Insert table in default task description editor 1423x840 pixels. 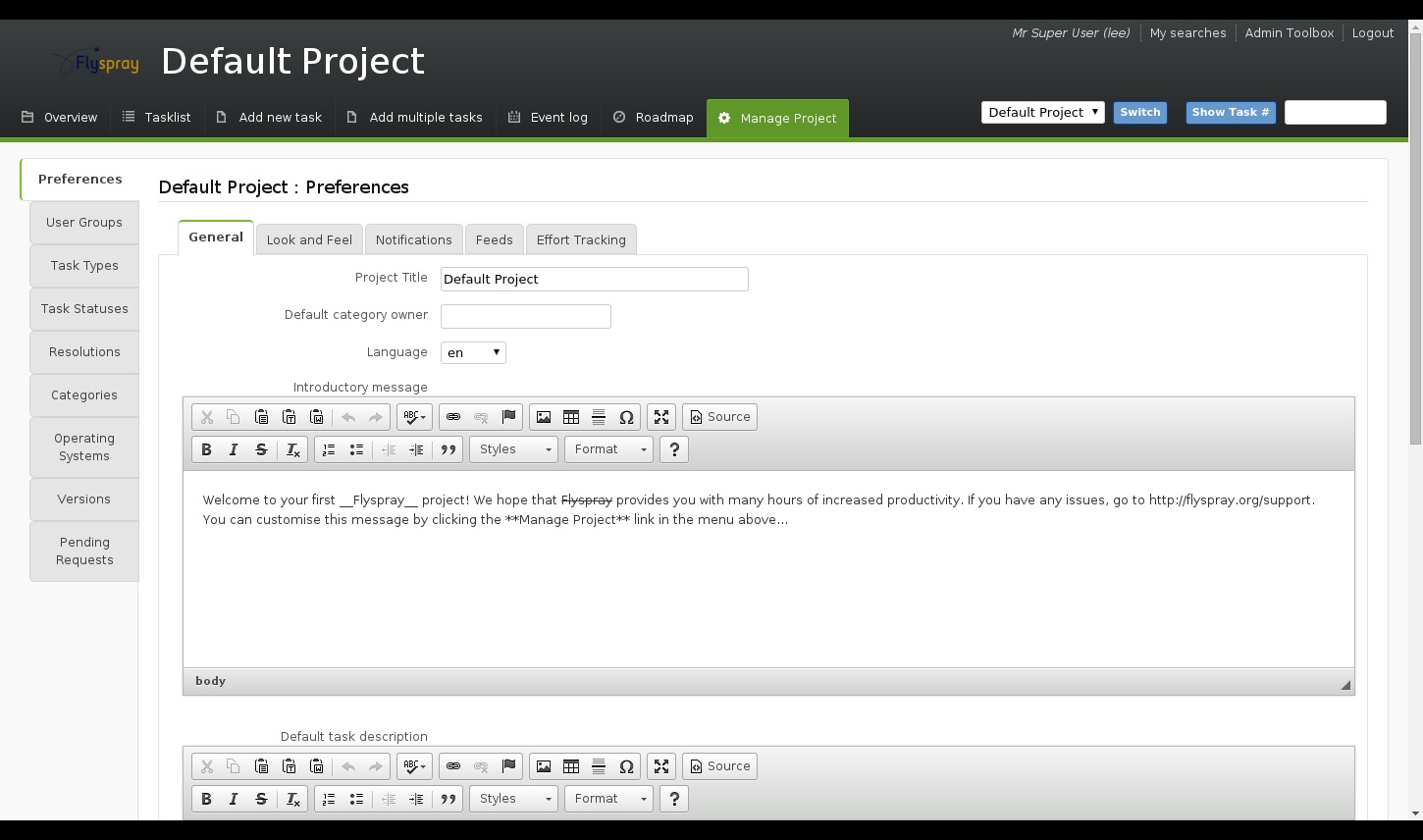pos(571,766)
